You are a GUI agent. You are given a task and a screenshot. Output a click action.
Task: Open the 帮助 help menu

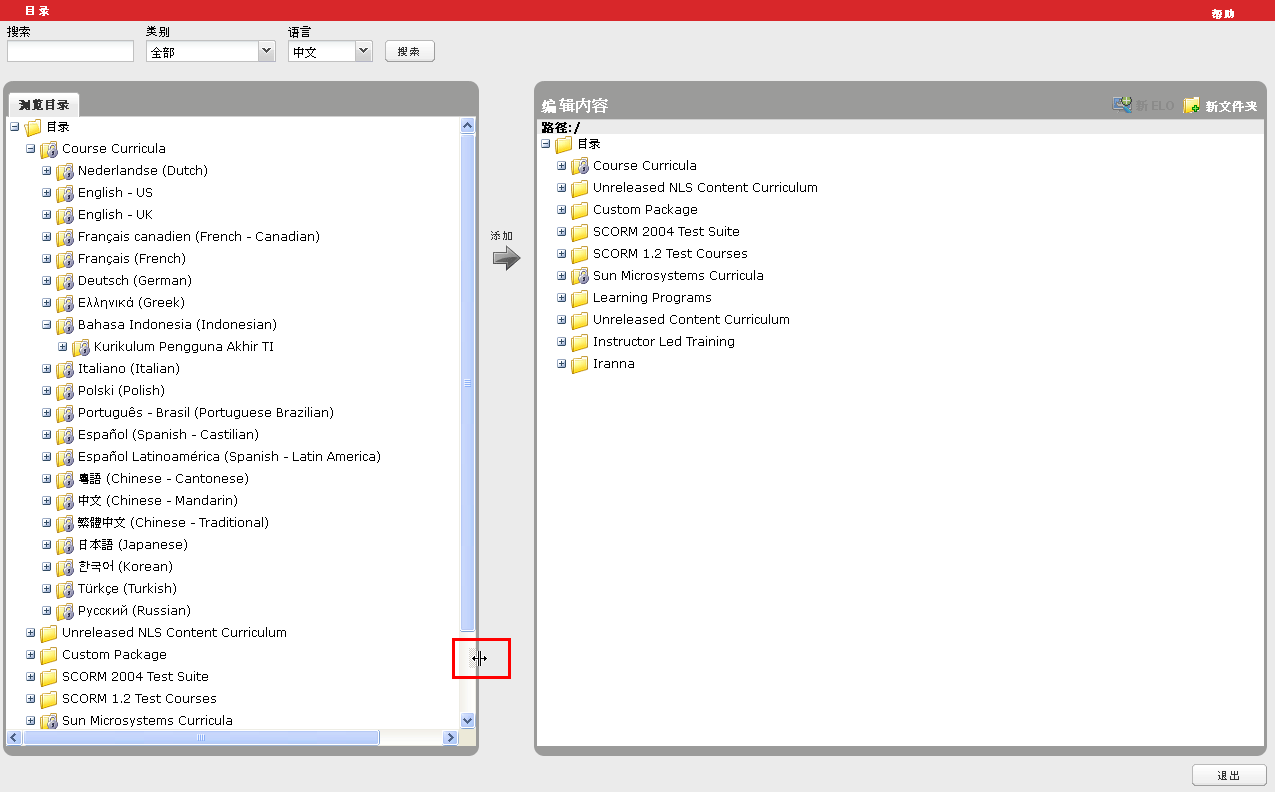click(1222, 14)
